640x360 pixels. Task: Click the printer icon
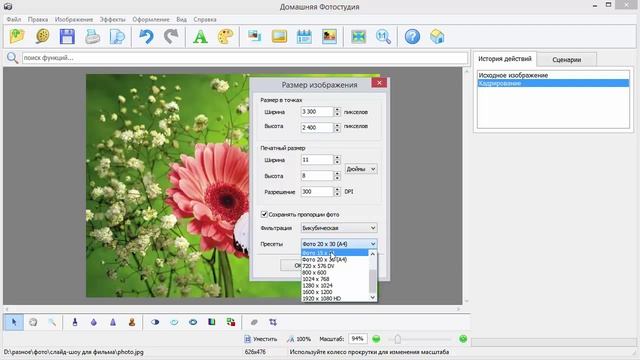pyautogui.click(x=93, y=37)
